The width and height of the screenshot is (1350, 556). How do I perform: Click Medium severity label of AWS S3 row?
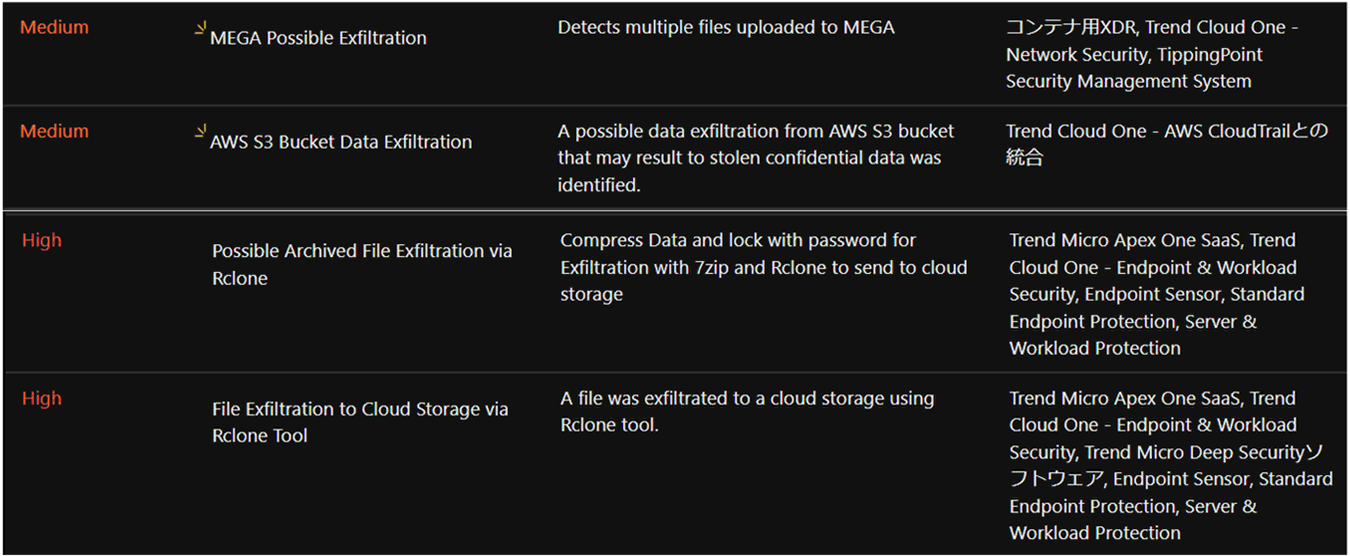point(54,132)
